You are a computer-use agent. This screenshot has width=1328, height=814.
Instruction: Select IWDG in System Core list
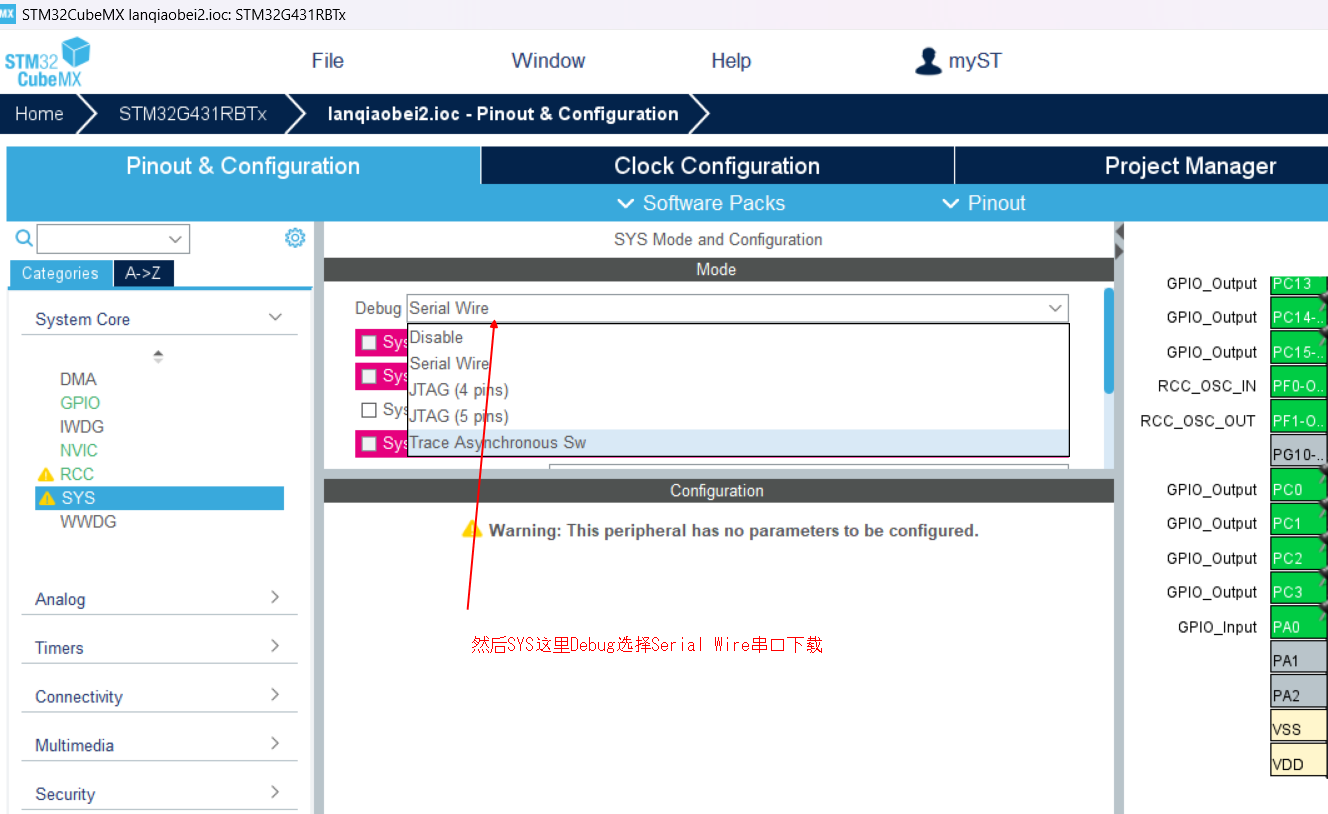[82, 427]
